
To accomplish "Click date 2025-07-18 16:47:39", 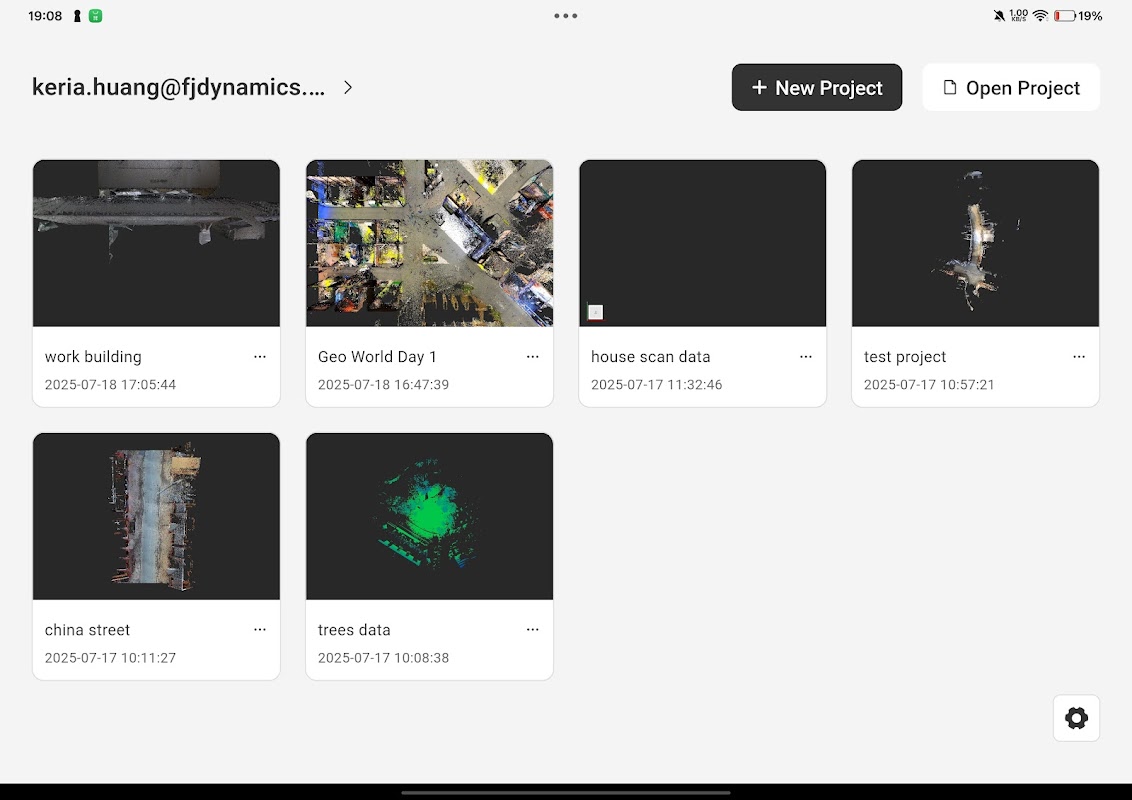I will pos(383,385).
